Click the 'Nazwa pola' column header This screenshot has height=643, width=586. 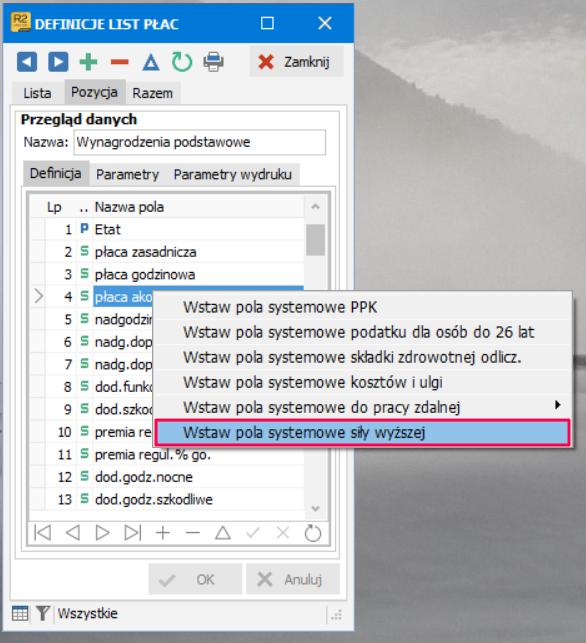pyautogui.click(x=198, y=207)
